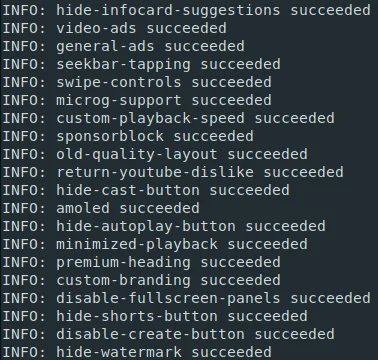Click the custom-playback-speed succeeded line
378x360 pixels.
(x=168, y=118)
